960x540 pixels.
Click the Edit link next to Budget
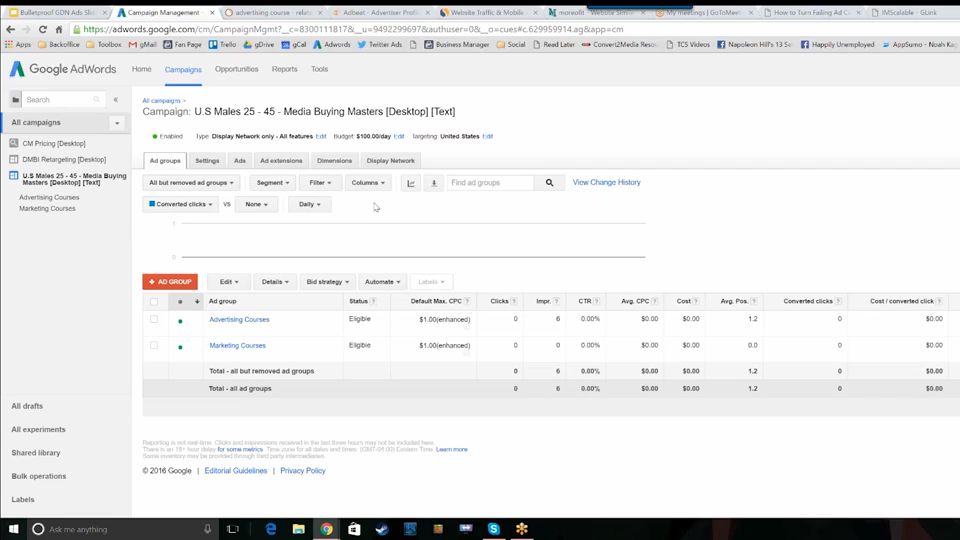click(399, 137)
